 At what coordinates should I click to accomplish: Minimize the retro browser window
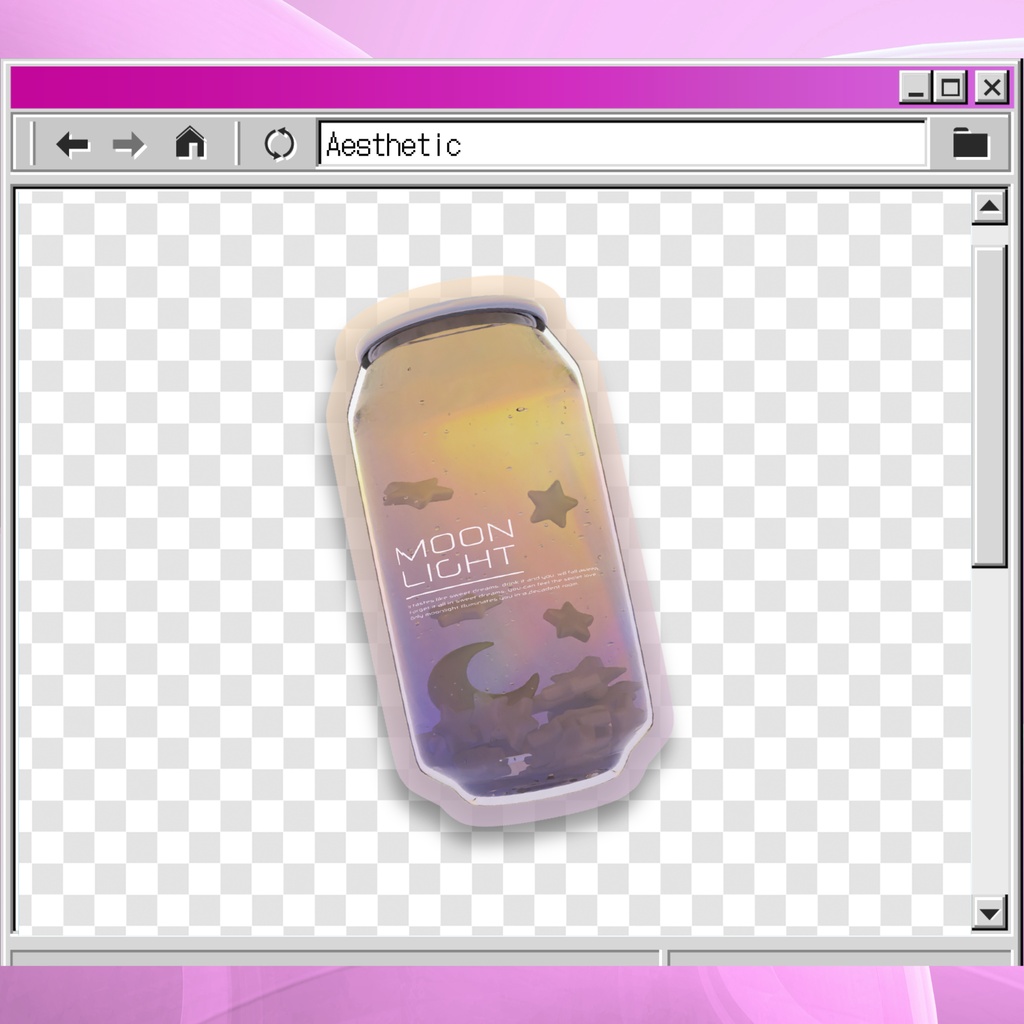[x=916, y=87]
